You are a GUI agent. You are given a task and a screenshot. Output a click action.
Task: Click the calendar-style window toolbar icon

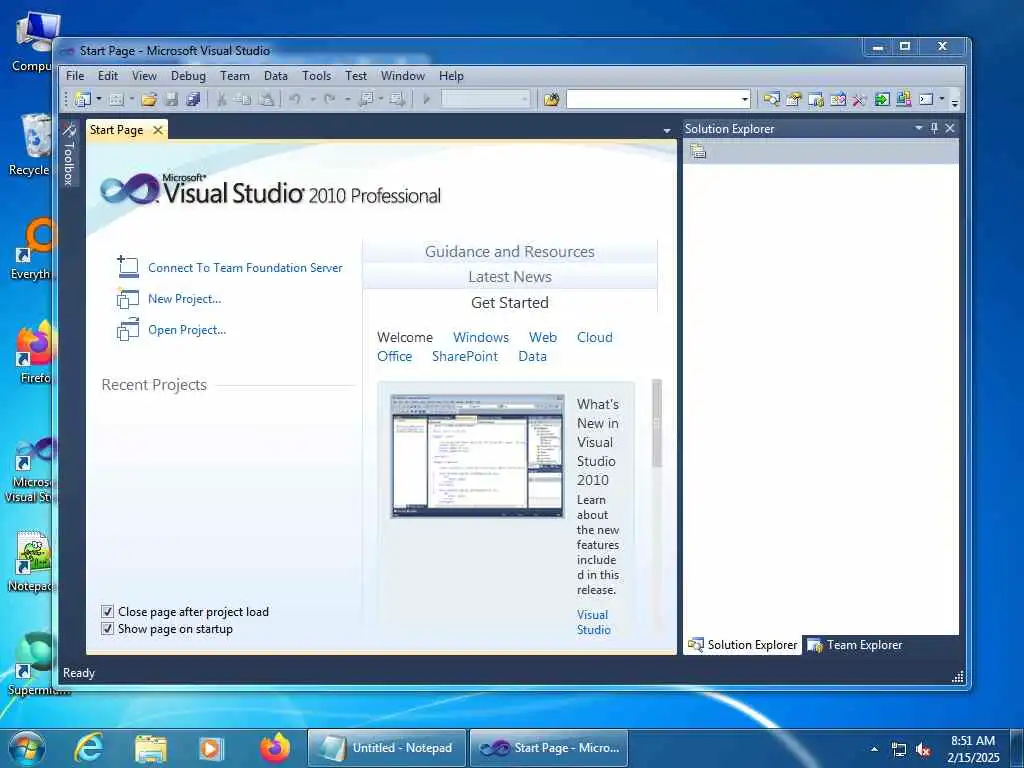838,99
